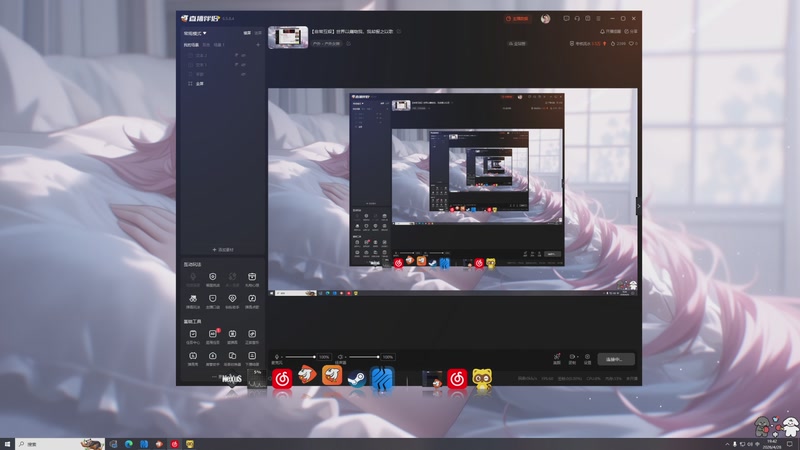Click the start streaming button at bottom right
800x450 pixels.
pyautogui.click(x=616, y=359)
